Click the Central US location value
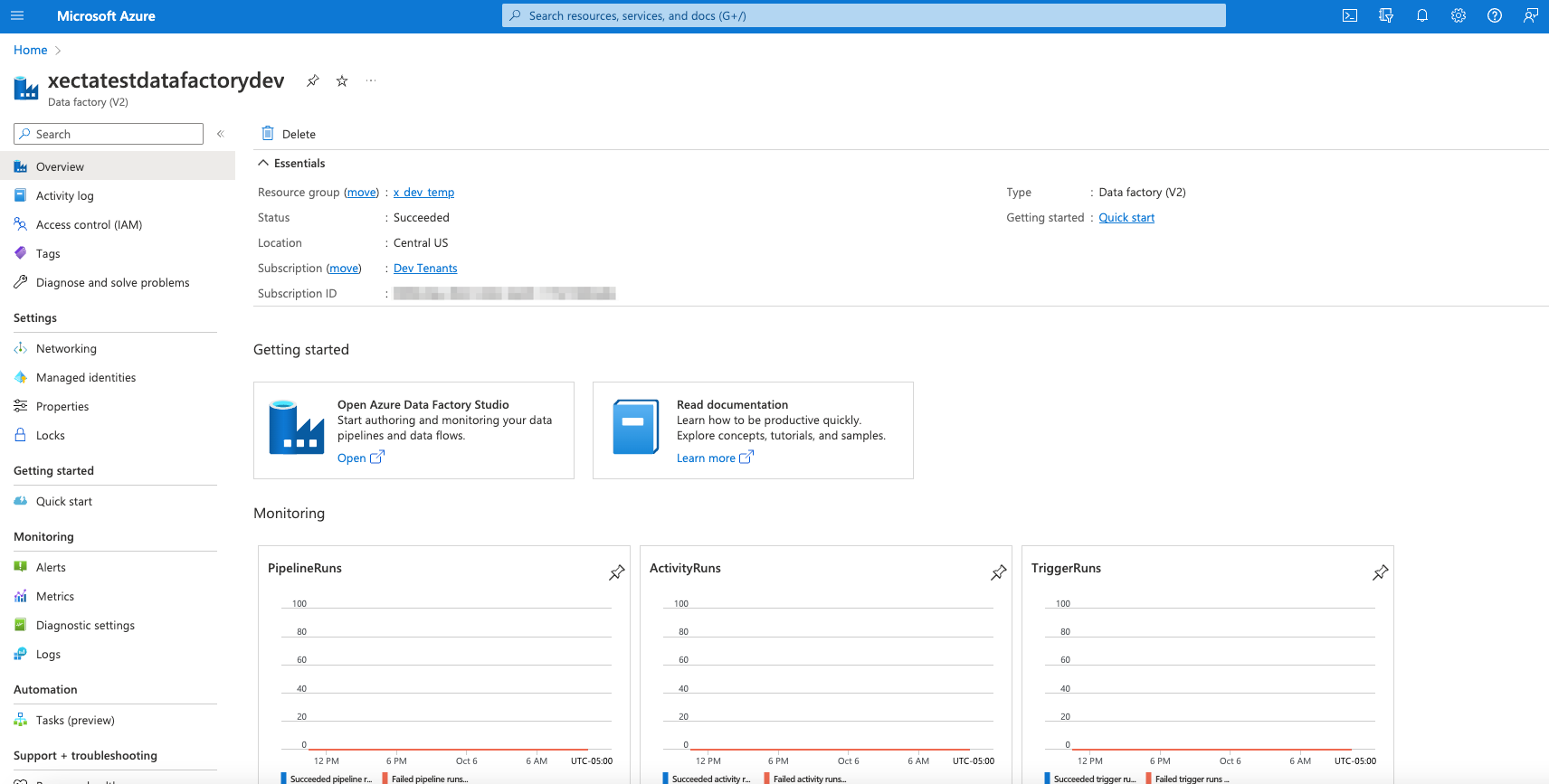The width and height of the screenshot is (1549, 784). tap(421, 243)
